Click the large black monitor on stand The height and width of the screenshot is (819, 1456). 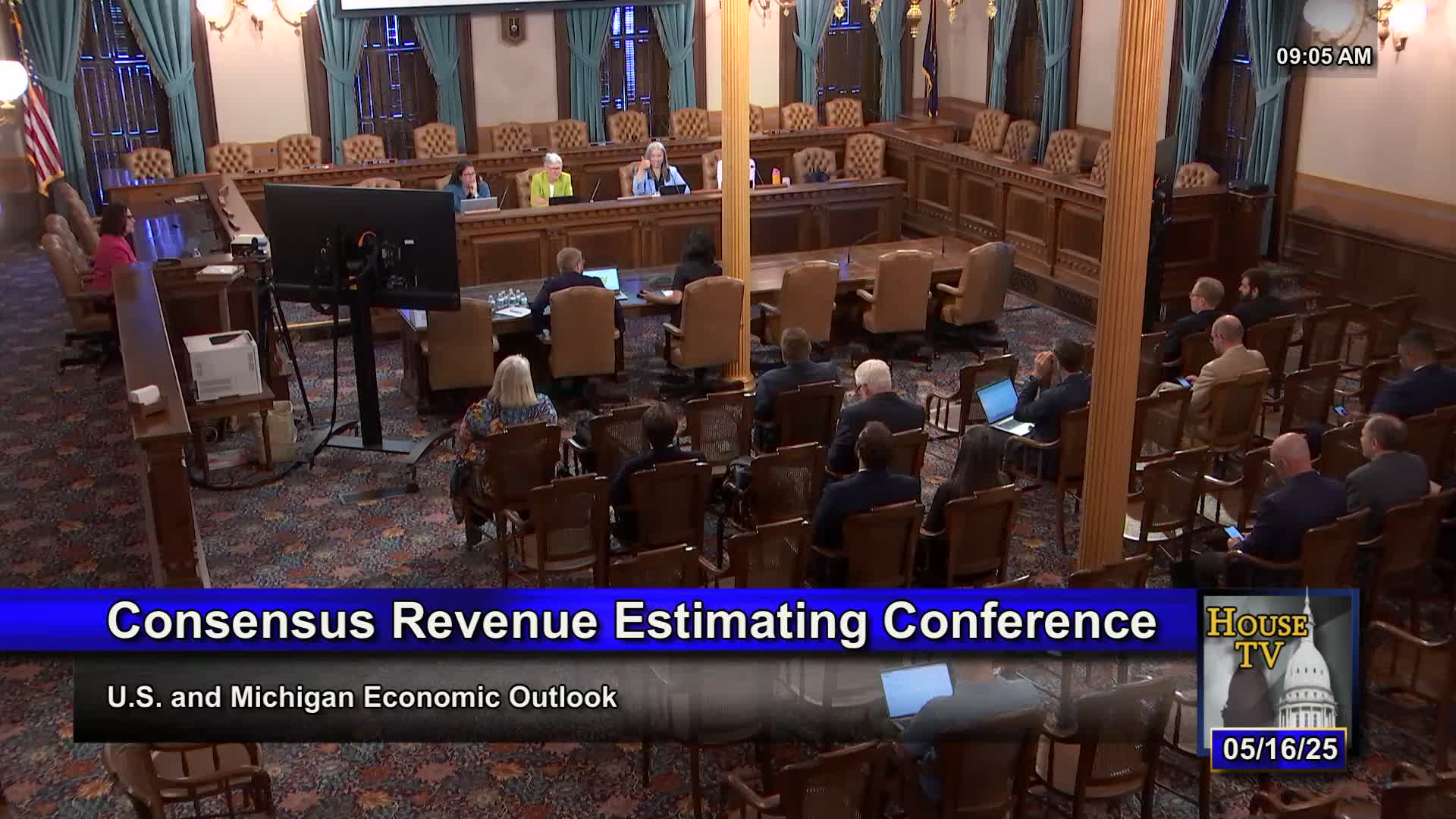click(361, 244)
